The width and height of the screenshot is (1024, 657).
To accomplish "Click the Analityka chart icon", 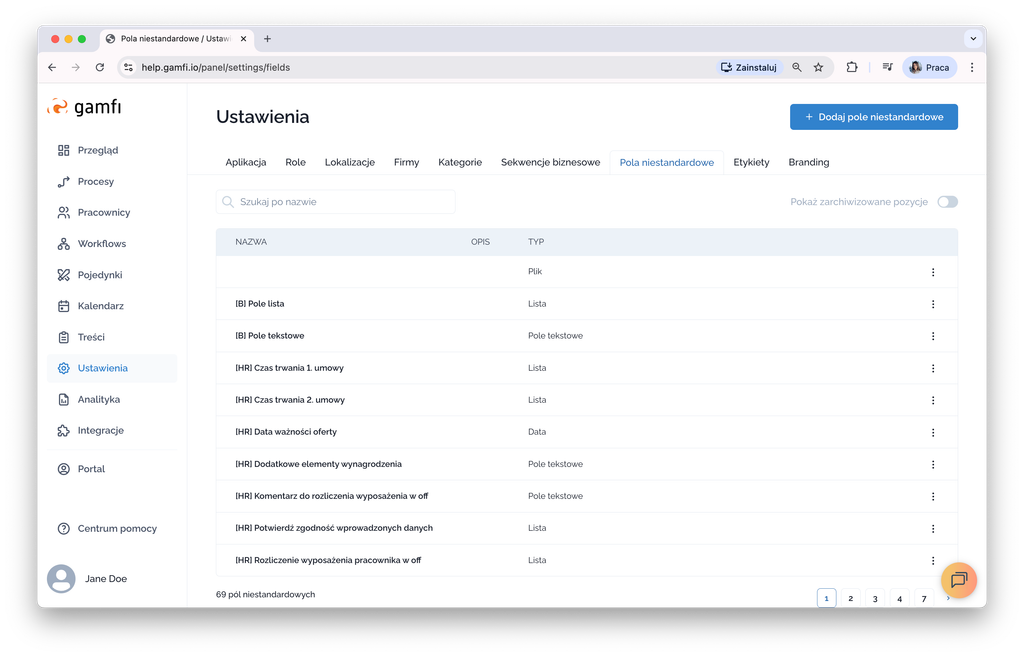I will pos(64,399).
